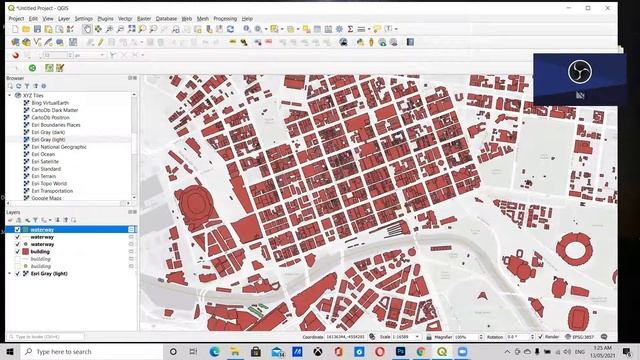Click the green circular plugin icon
This screenshot has width=640, height=360.
pos(32,68)
